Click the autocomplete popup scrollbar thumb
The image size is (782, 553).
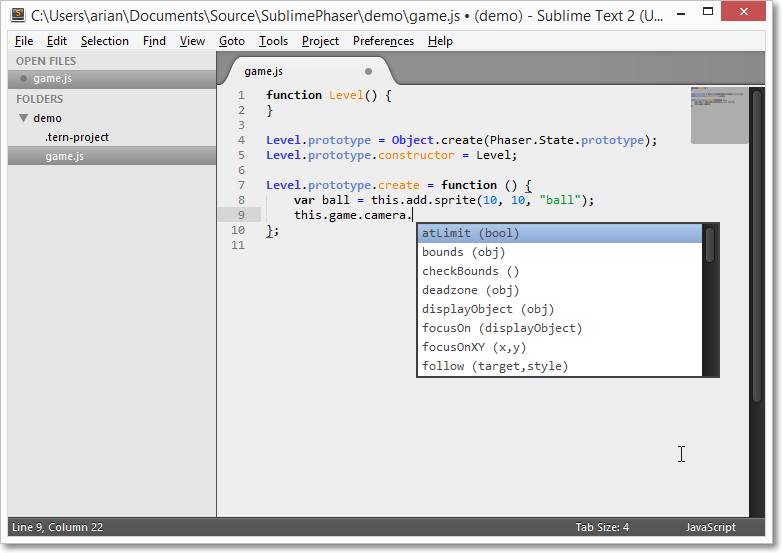pyautogui.click(x=710, y=244)
